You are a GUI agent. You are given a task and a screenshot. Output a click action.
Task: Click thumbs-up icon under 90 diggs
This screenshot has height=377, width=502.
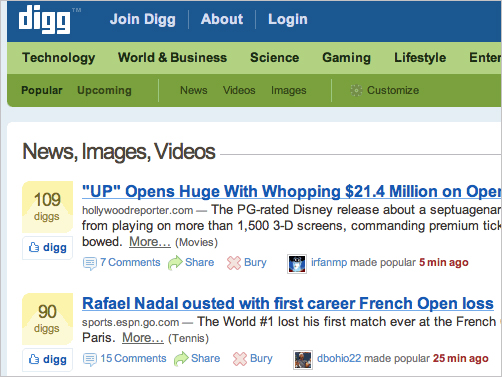tap(34, 359)
